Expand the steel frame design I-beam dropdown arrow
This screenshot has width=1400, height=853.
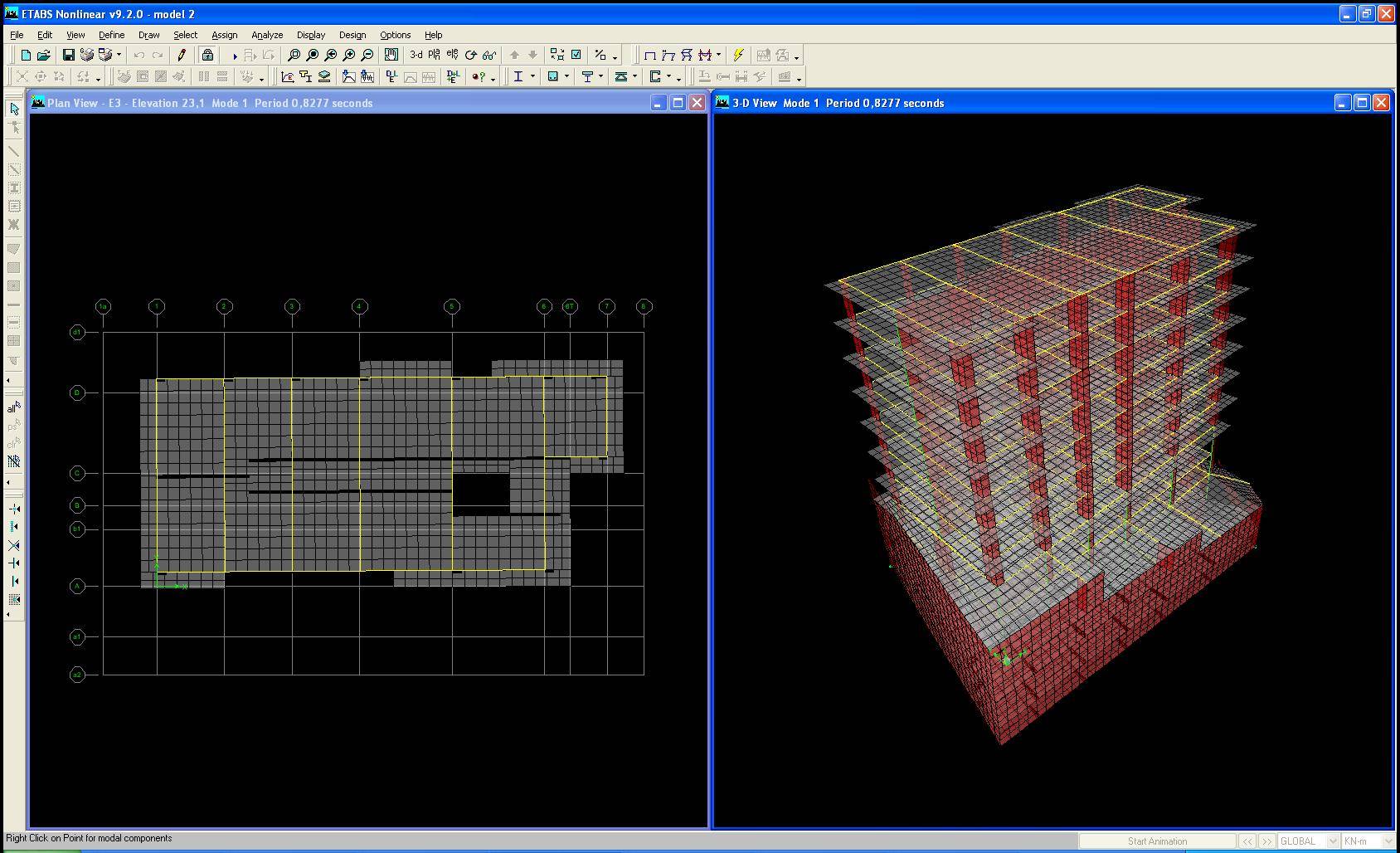click(x=532, y=77)
